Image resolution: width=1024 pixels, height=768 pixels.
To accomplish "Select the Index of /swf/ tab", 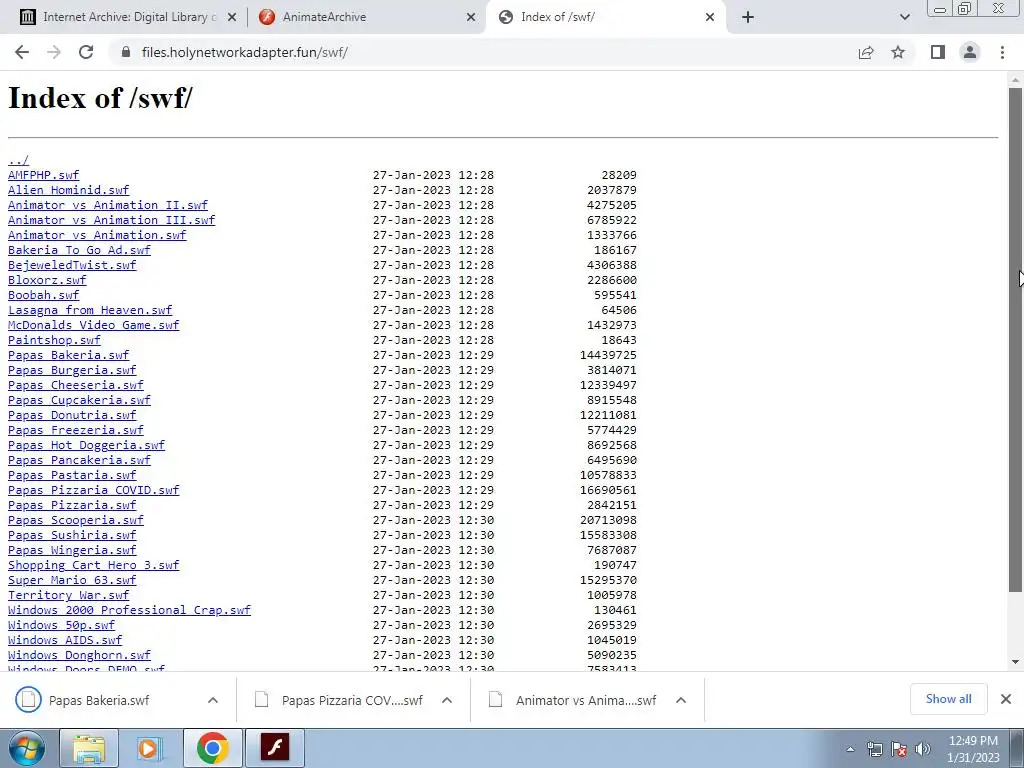I will [x=607, y=17].
